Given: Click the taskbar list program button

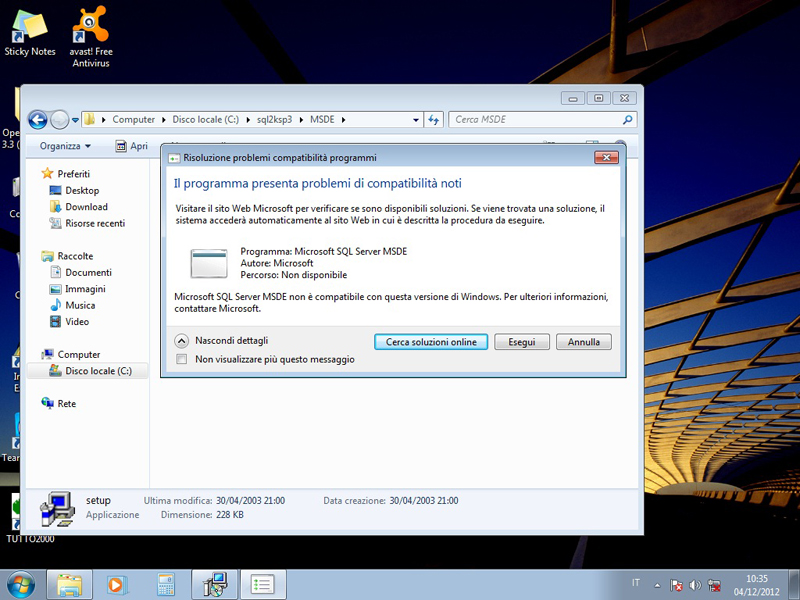Looking at the screenshot, I should coord(262,585).
